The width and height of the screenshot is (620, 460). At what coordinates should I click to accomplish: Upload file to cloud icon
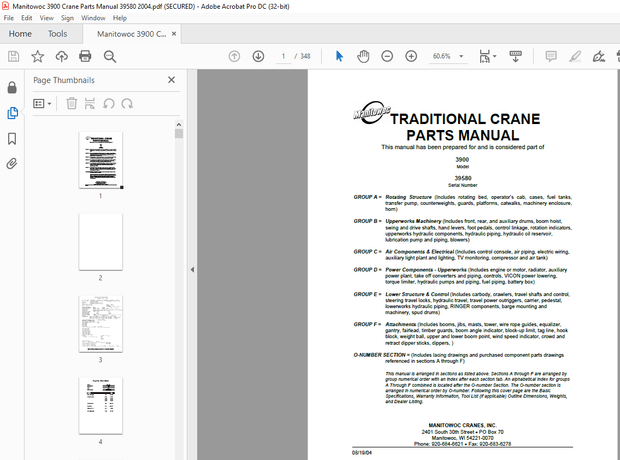61,57
